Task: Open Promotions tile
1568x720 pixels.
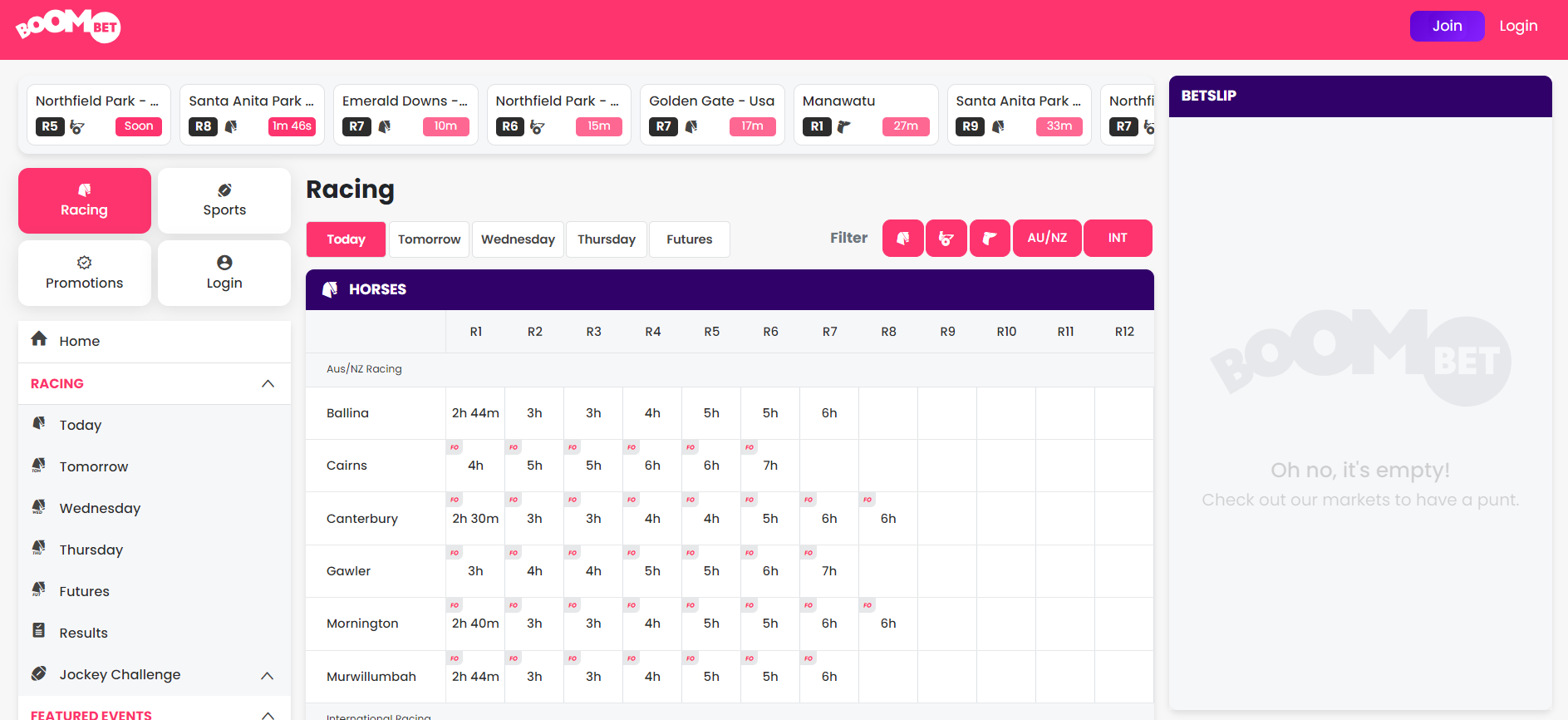Action: [x=85, y=274]
